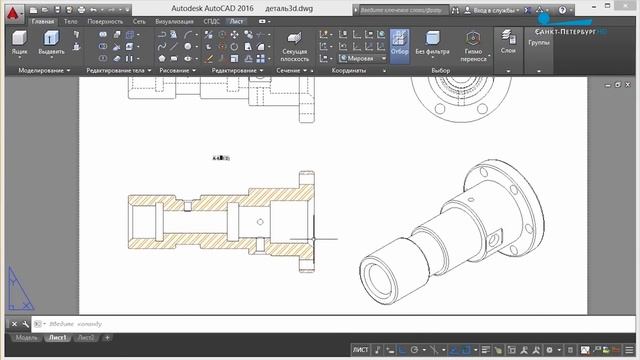Click the solid union icon in Редактирование тела
The height and width of the screenshot is (360, 640).
(103, 35)
